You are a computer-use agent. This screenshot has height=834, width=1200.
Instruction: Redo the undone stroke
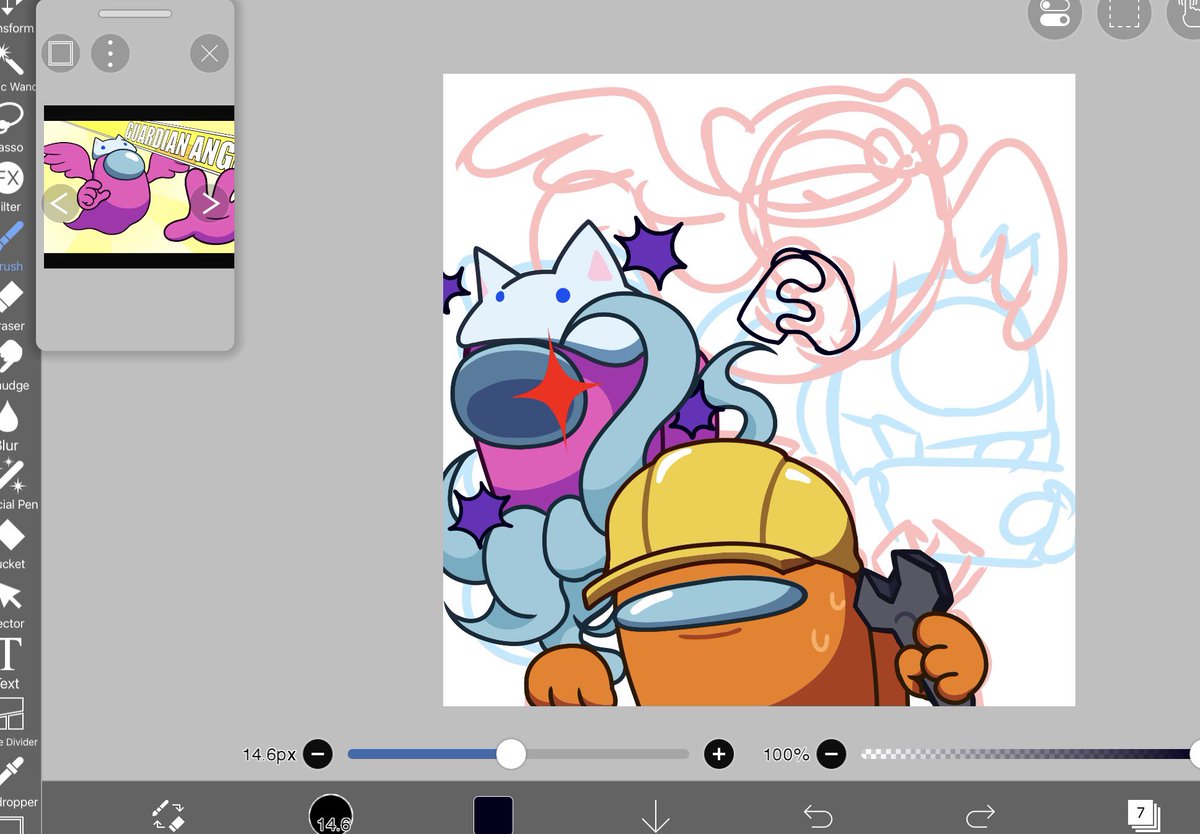(x=981, y=815)
